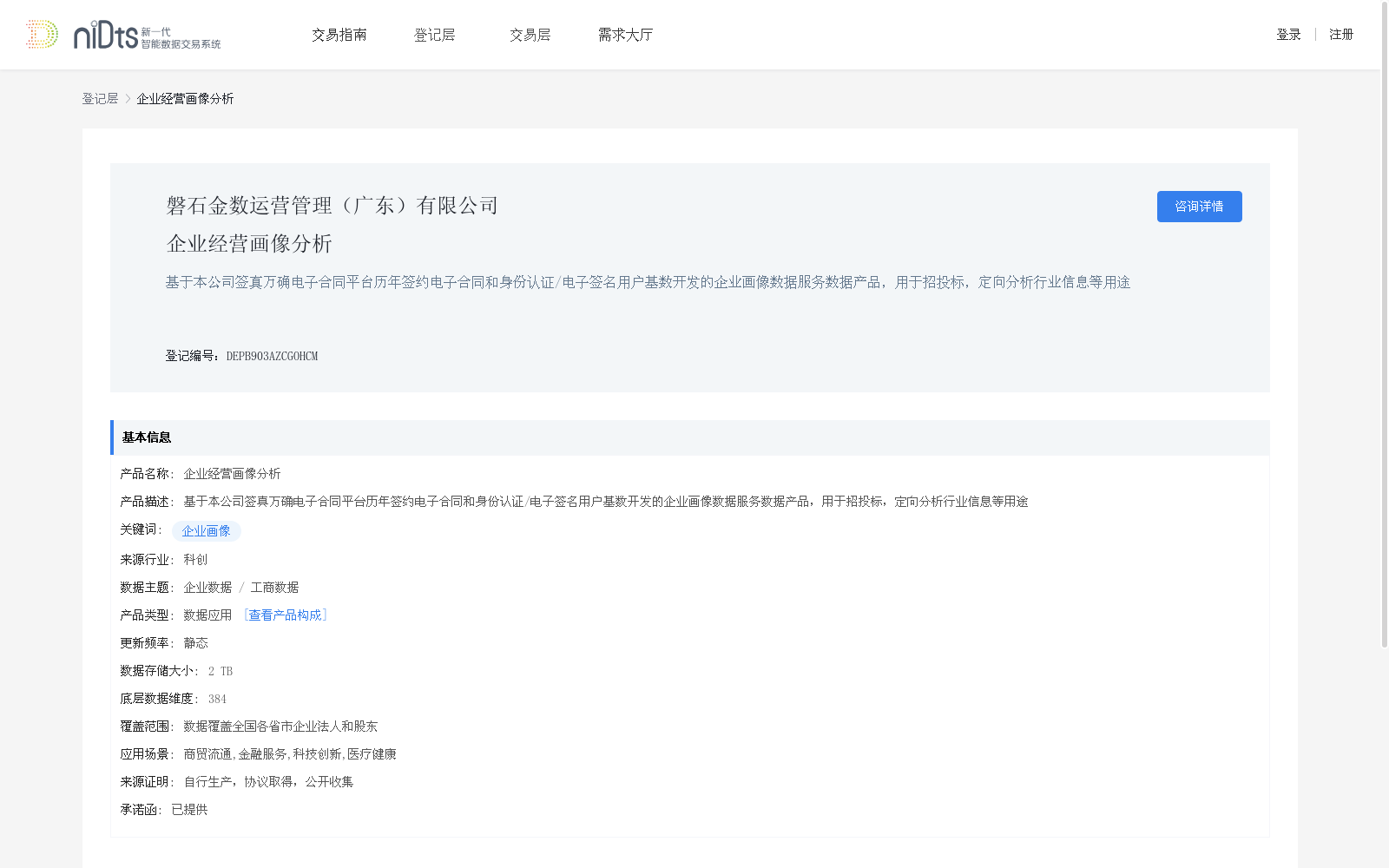Image resolution: width=1389 pixels, height=868 pixels.
Task: Open the 需求大厅 menu
Action: 625,35
